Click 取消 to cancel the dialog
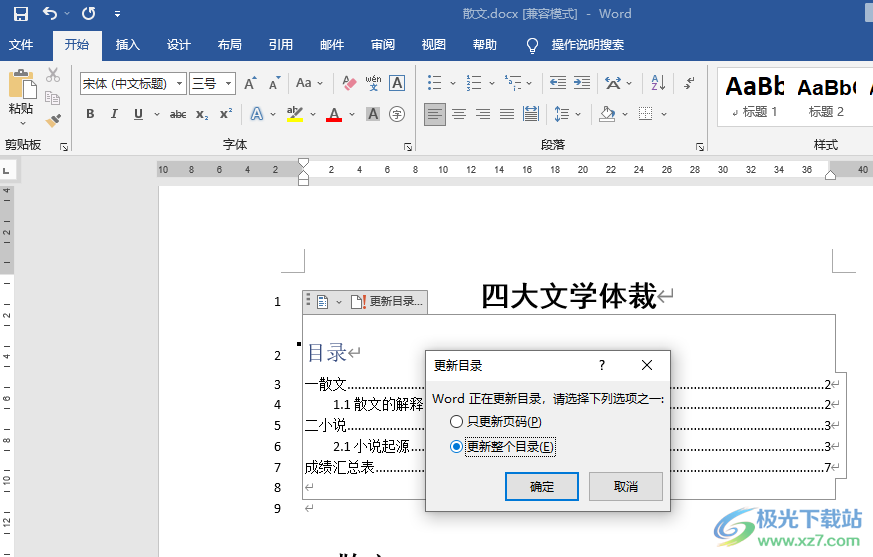The width and height of the screenshot is (873, 557). [x=626, y=487]
